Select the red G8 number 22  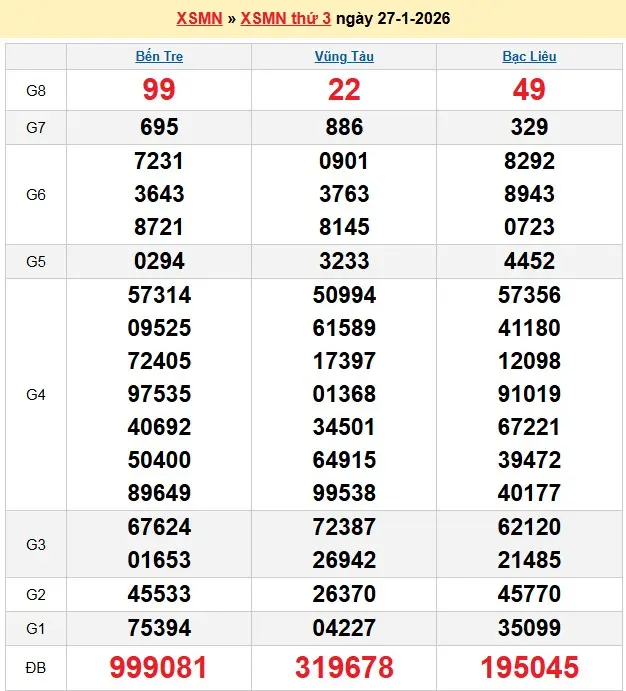point(344,90)
